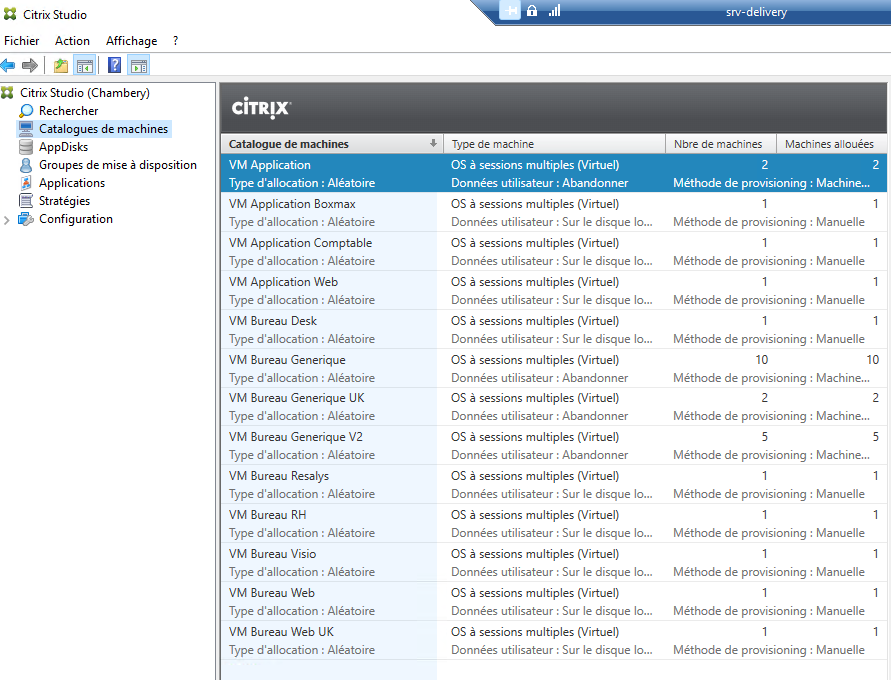
Task: Select AppDisks in the tree
Action: [63, 147]
